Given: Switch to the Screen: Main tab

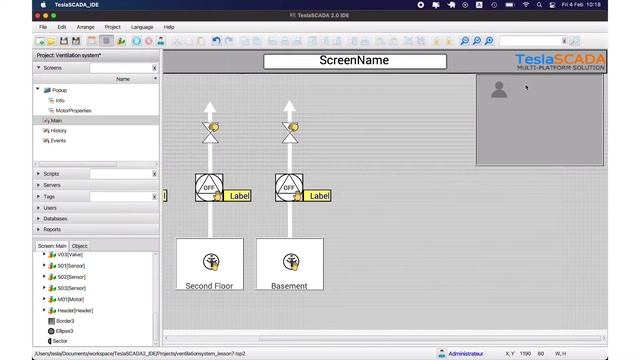Looking at the screenshot, I should point(52,246).
